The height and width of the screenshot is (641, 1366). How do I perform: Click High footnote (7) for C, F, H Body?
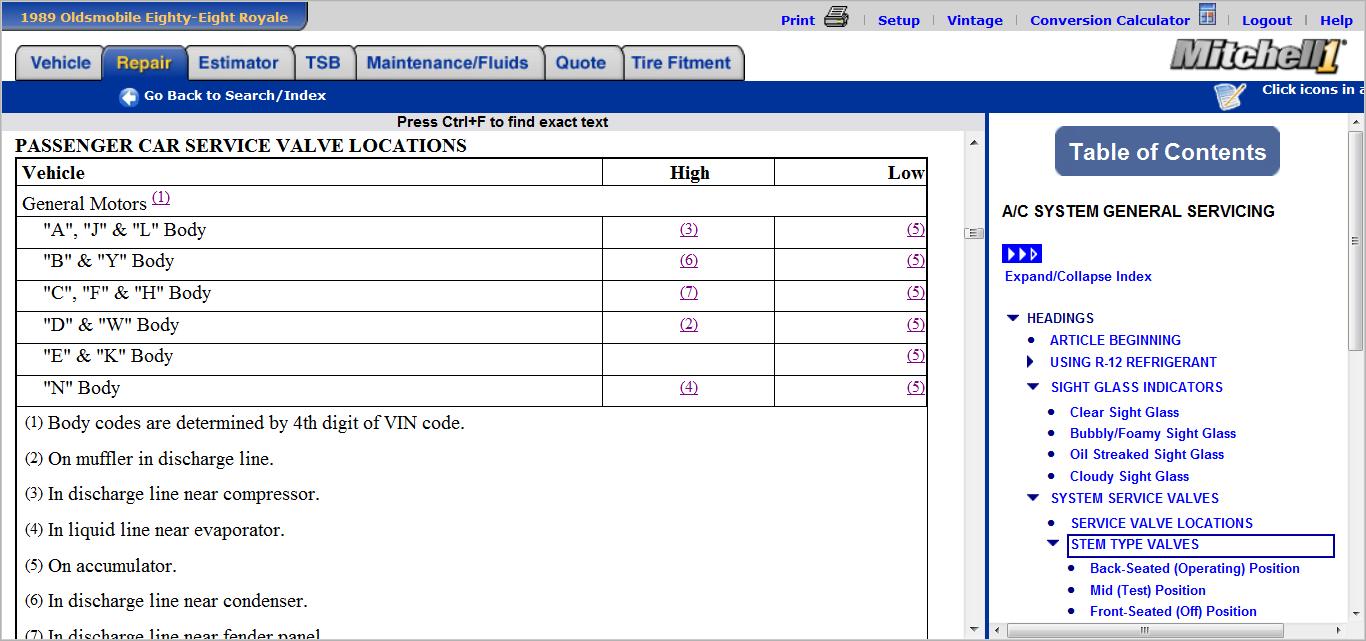pyautogui.click(x=689, y=293)
